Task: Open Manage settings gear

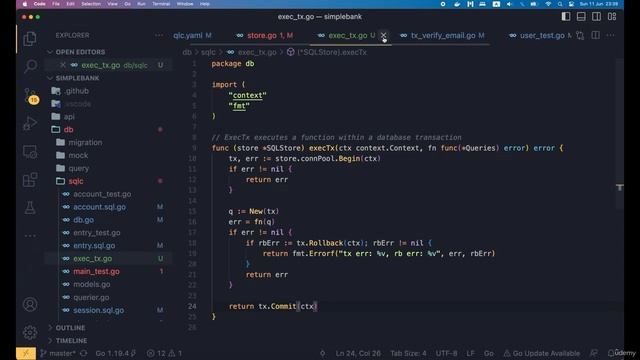Action: (x=30, y=333)
